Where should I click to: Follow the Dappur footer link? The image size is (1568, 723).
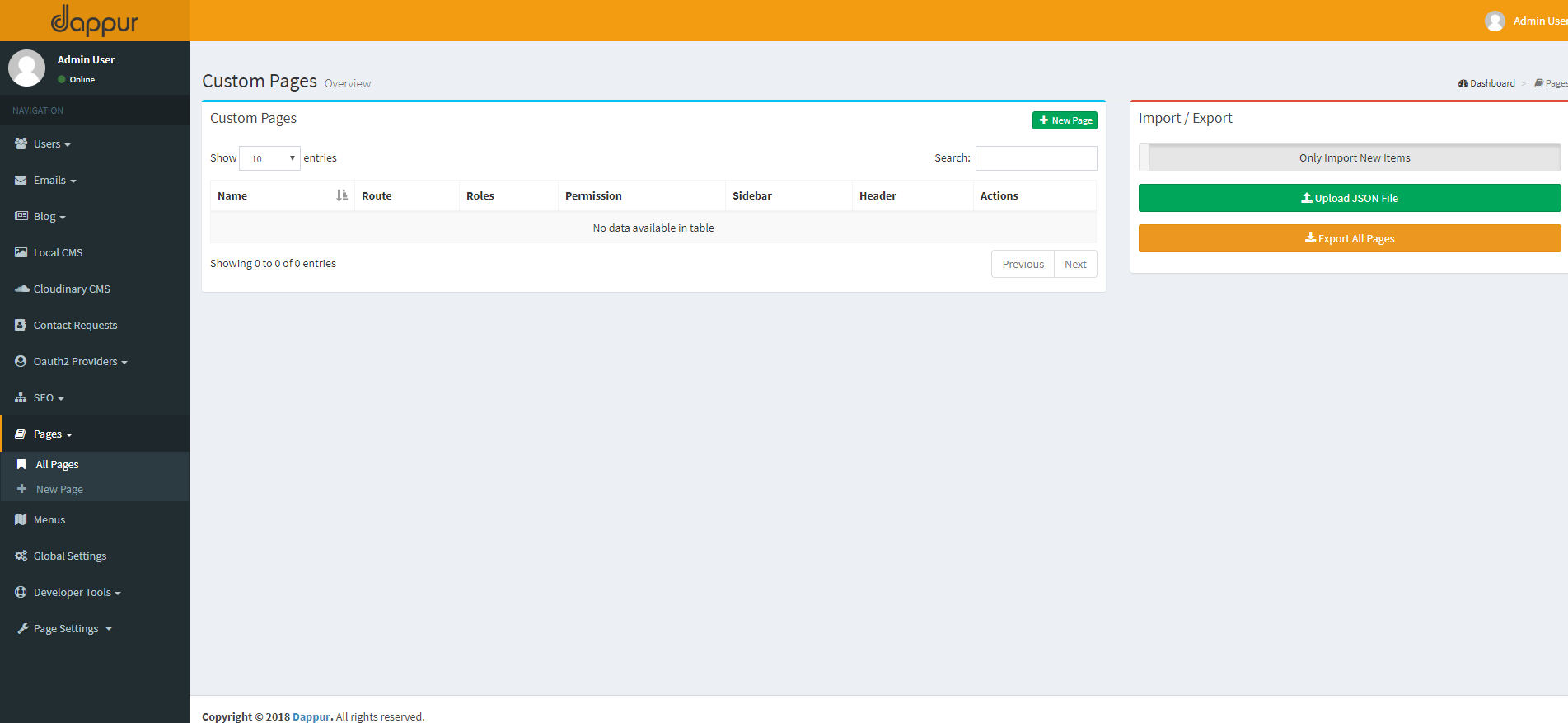point(311,716)
